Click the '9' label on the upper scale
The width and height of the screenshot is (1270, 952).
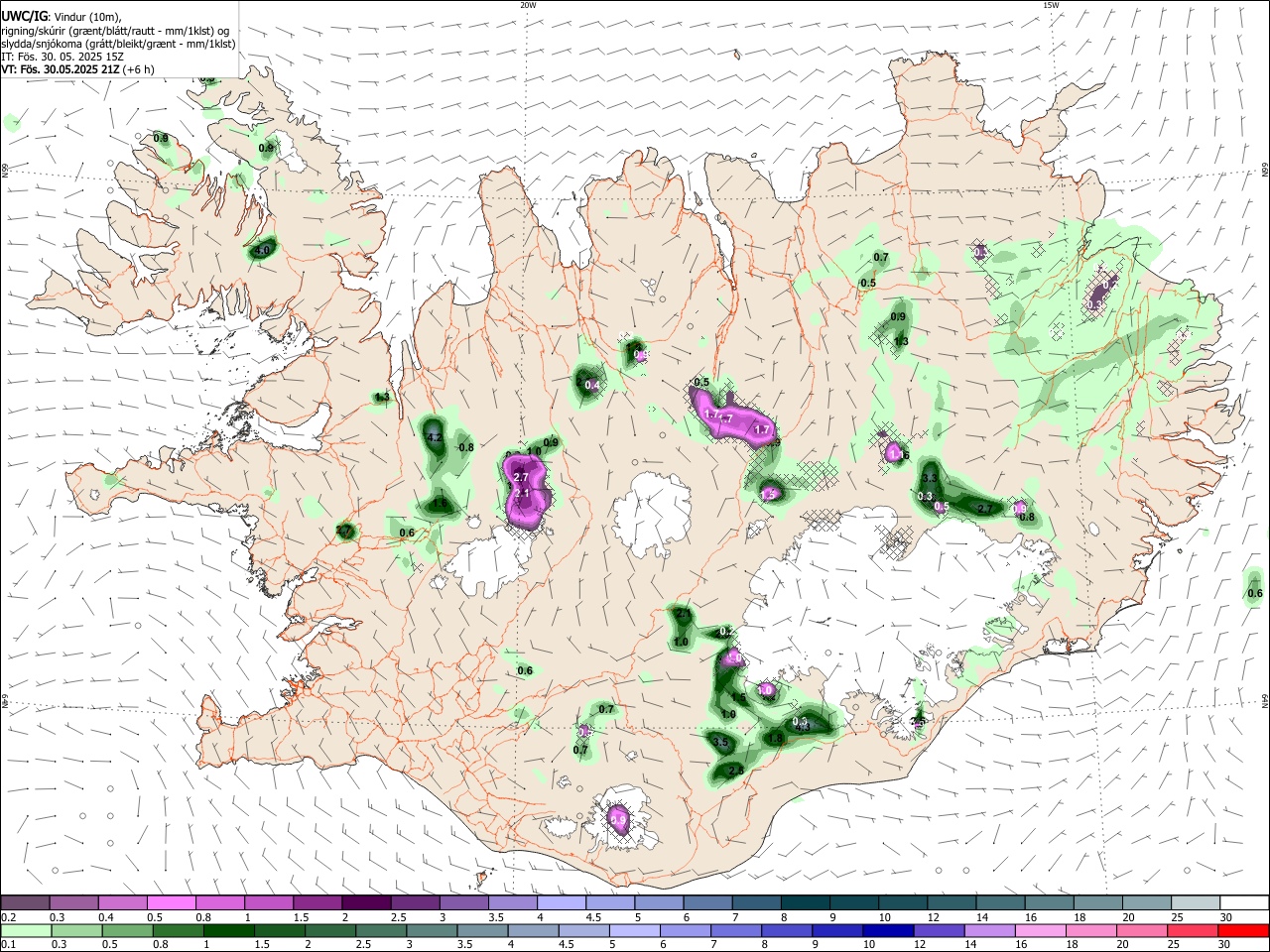tap(832, 917)
